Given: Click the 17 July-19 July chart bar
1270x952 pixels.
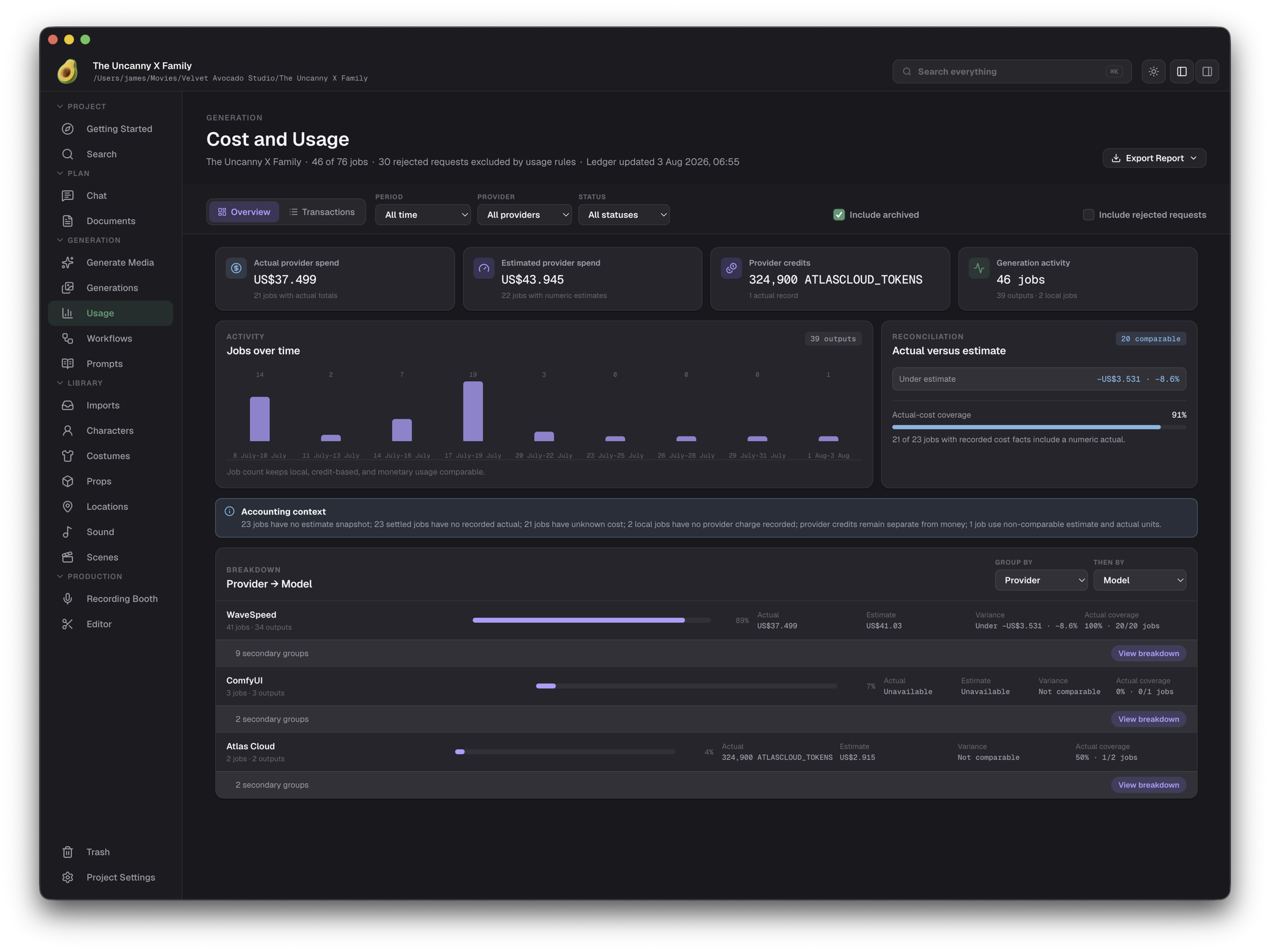Looking at the screenshot, I should point(473,411).
